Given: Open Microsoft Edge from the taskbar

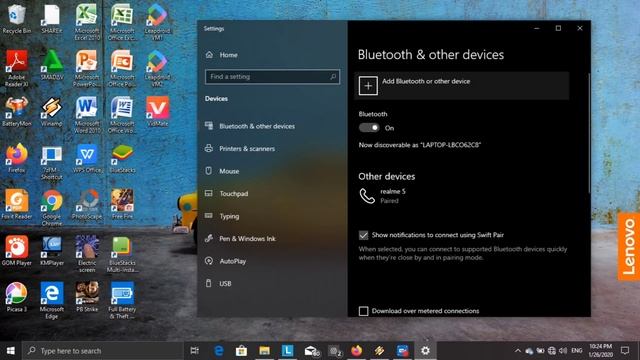Looking at the screenshot, I should point(218,351).
